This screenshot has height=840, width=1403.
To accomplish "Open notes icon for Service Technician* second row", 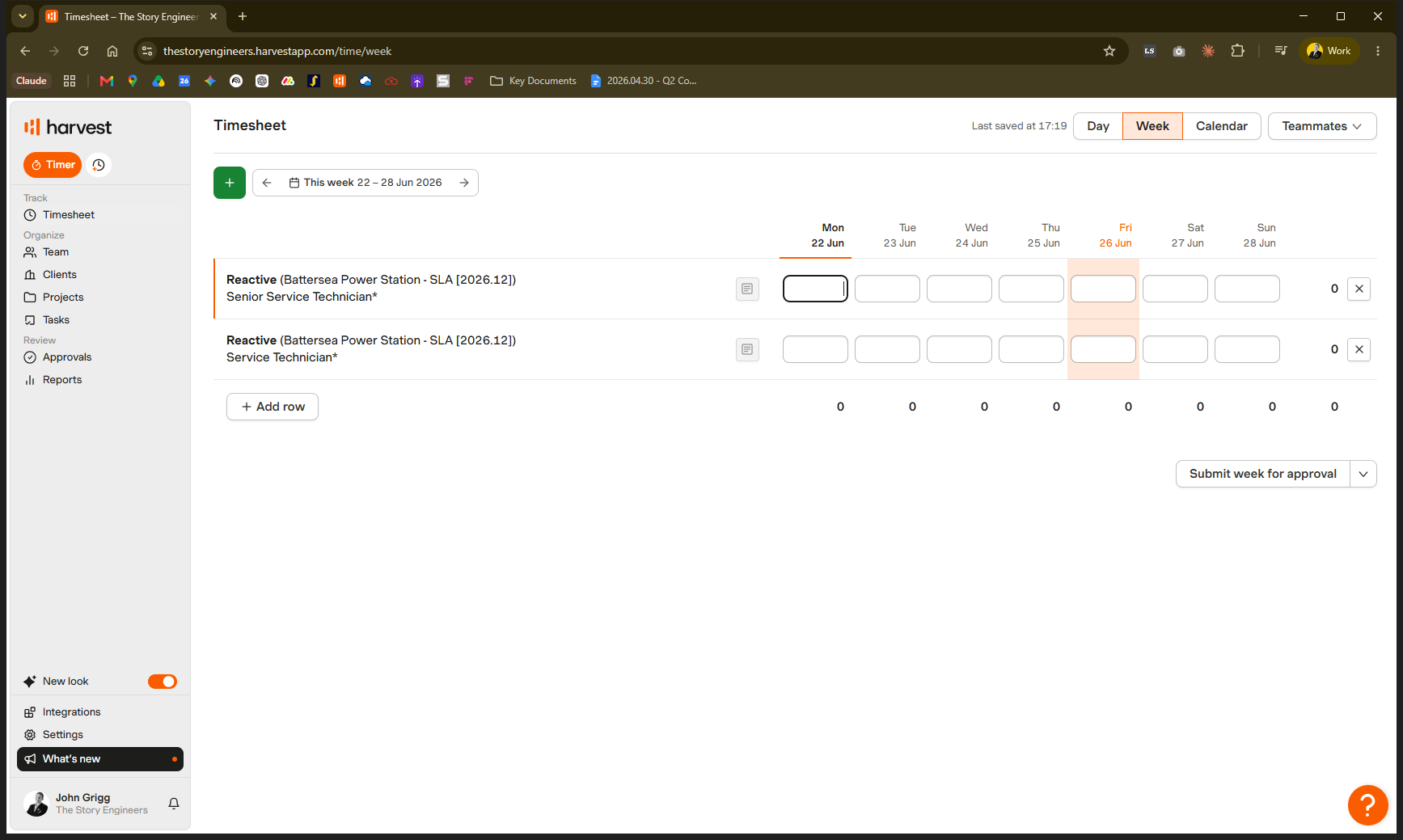I will (x=747, y=349).
